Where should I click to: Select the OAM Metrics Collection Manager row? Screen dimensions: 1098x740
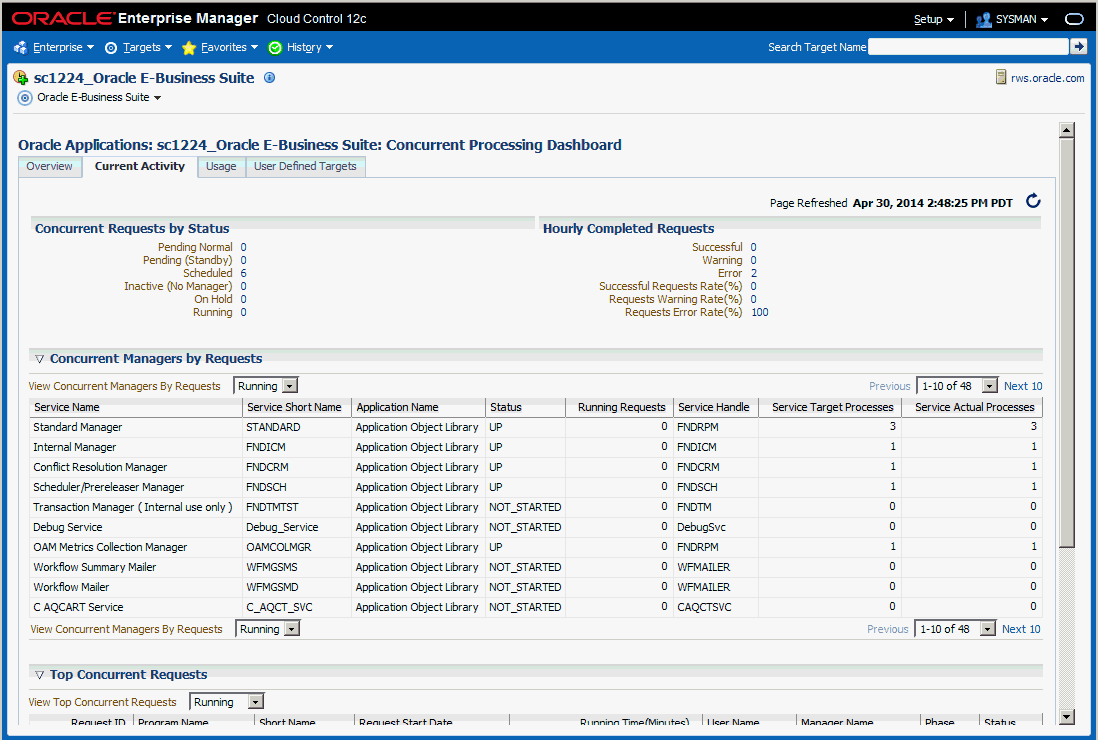pyautogui.click(x=536, y=547)
